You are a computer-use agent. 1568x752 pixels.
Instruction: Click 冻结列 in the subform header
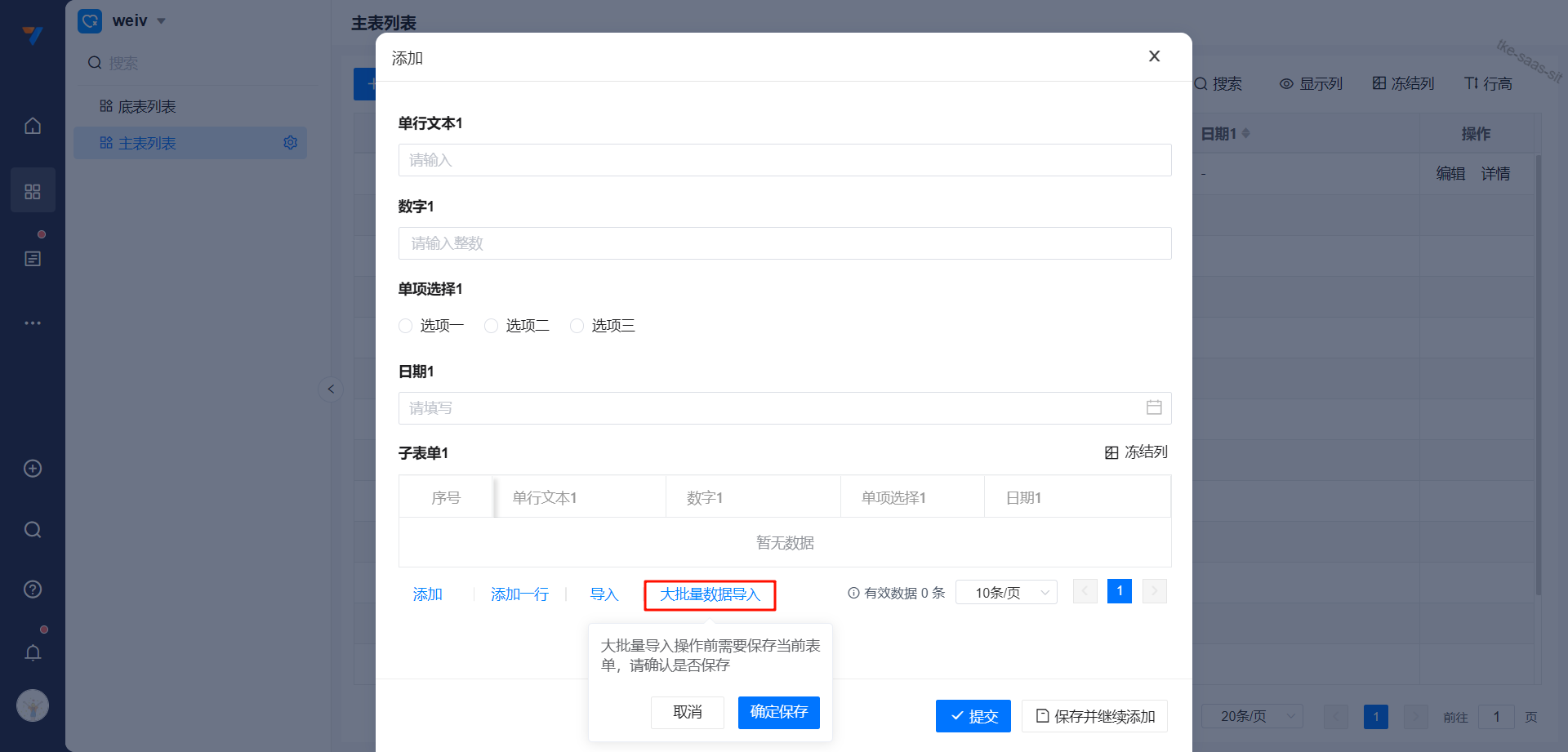[1136, 452]
